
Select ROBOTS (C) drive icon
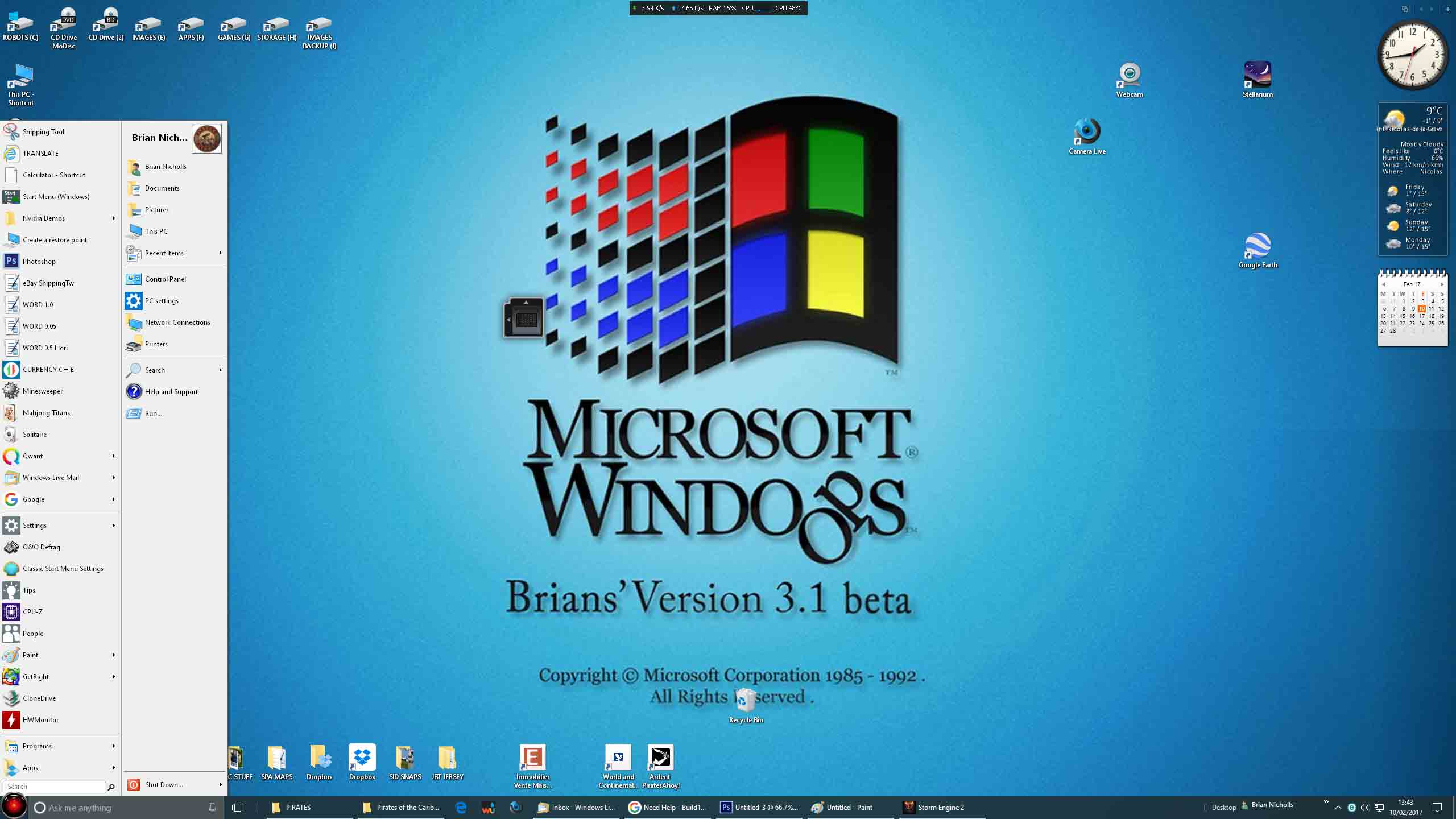click(x=20, y=27)
